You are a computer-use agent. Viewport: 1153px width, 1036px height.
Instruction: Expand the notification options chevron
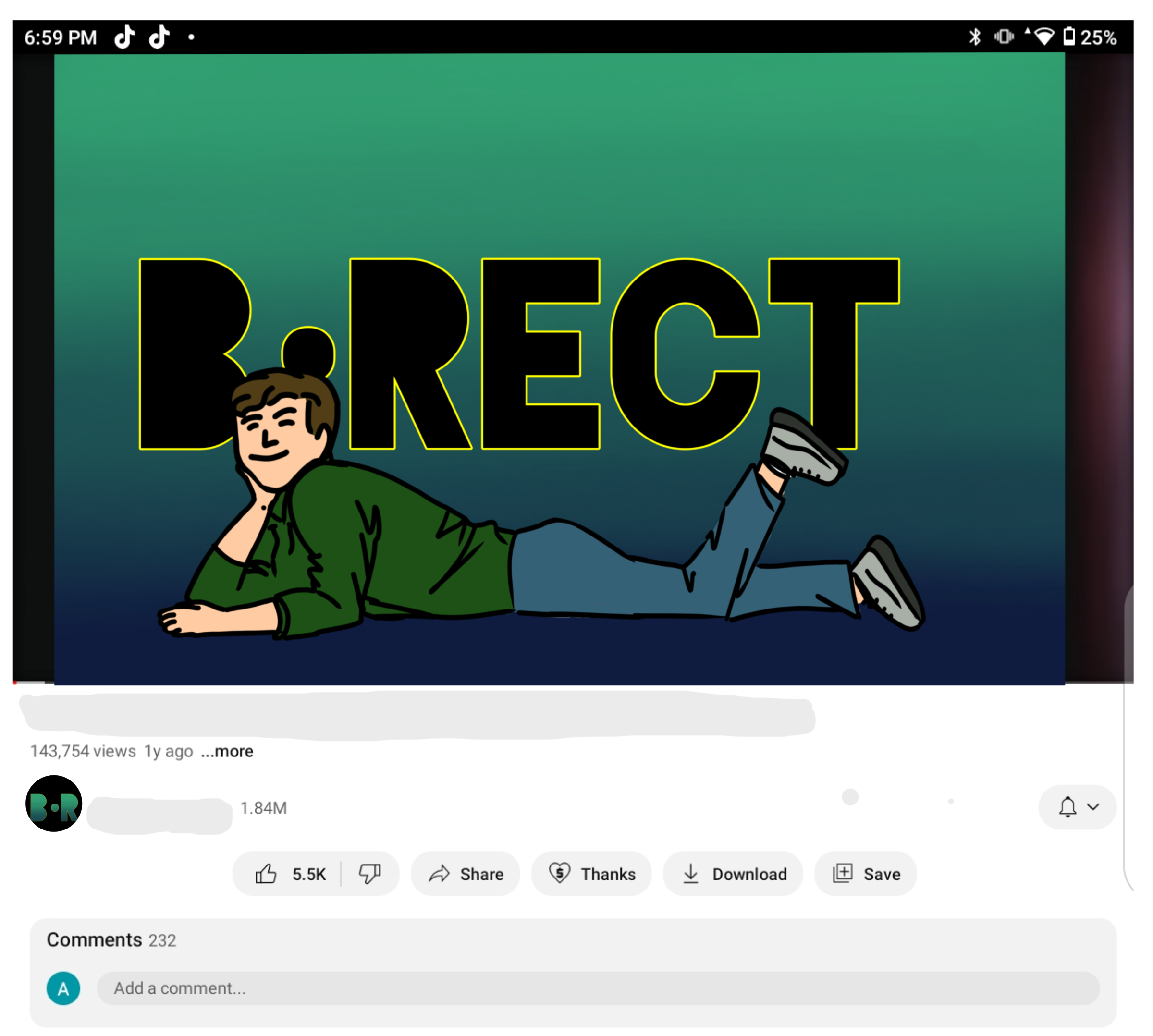point(1092,806)
